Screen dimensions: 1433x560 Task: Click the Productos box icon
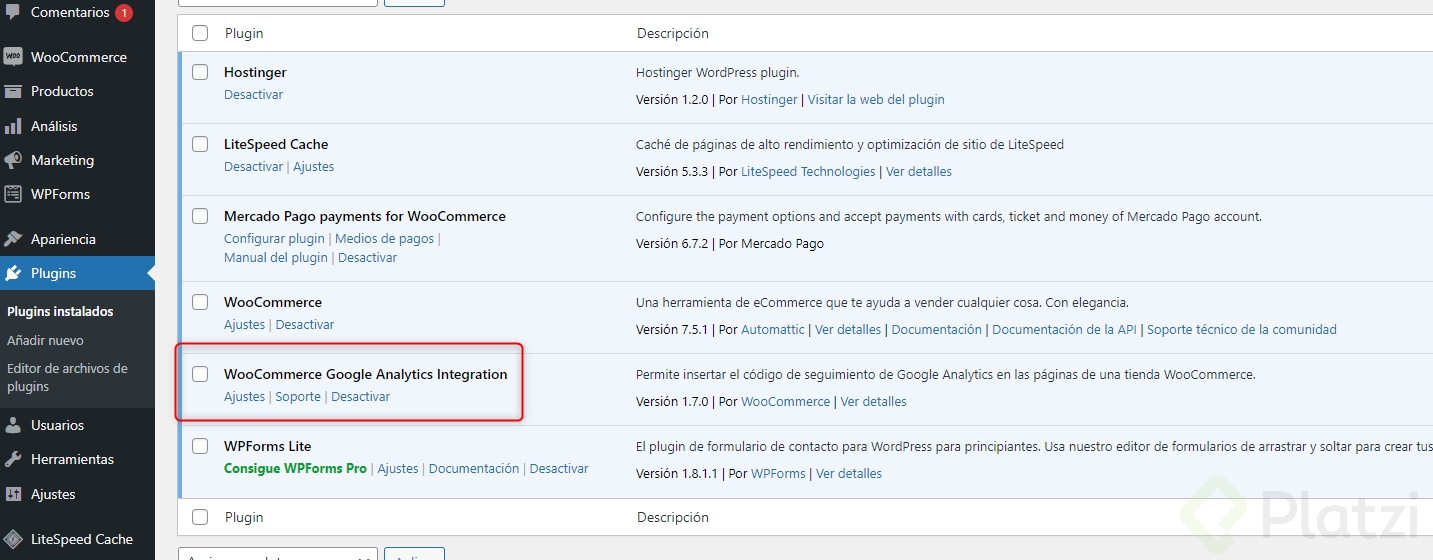click(x=13, y=91)
